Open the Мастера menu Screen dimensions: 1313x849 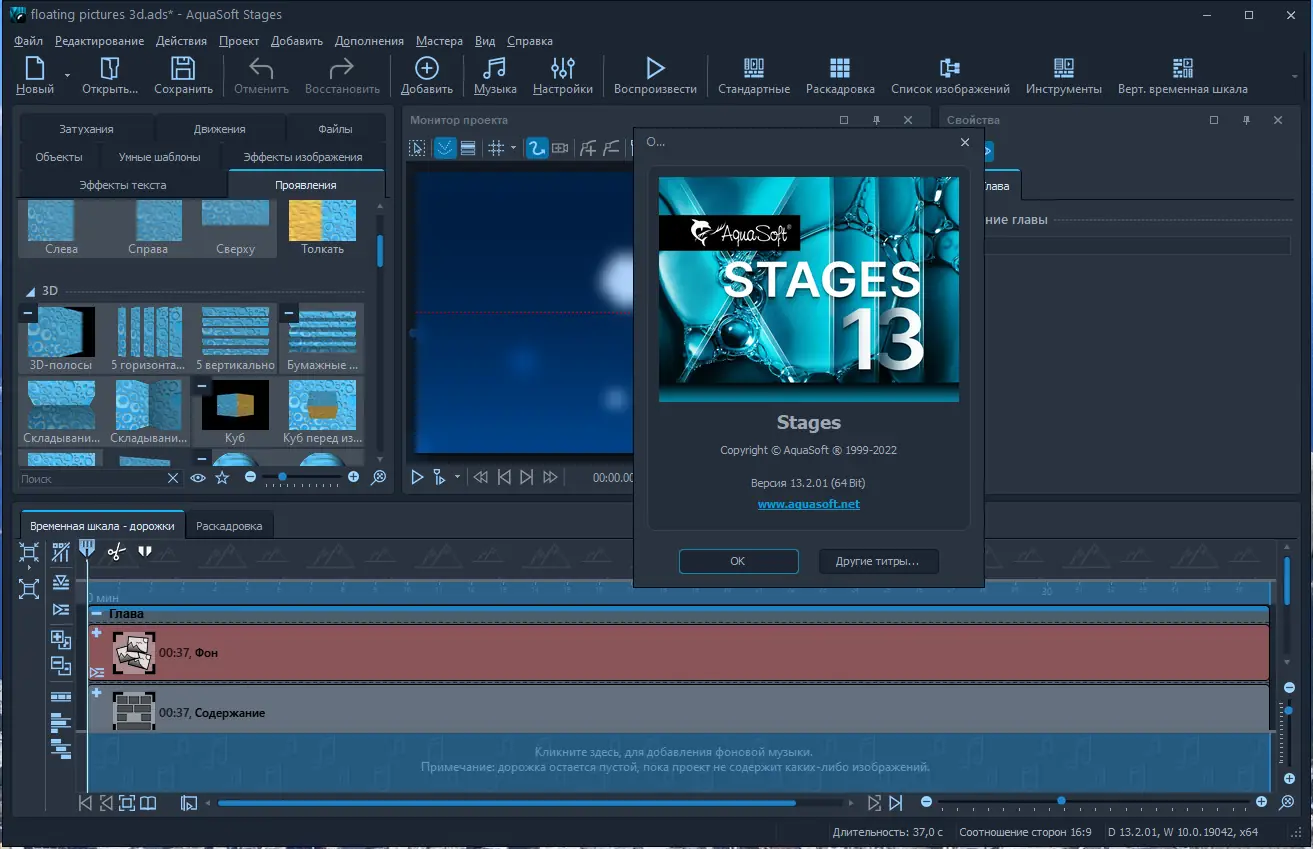pos(438,41)
